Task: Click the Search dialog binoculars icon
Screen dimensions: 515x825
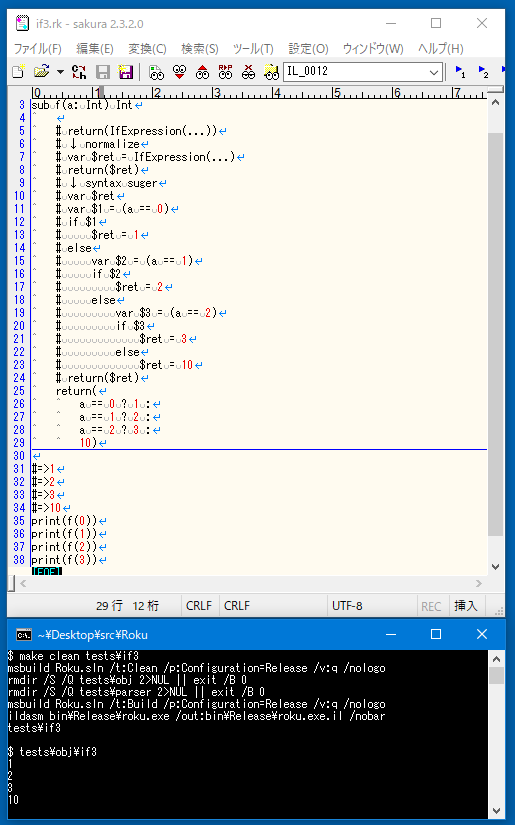Action: [x=156, y=72]
